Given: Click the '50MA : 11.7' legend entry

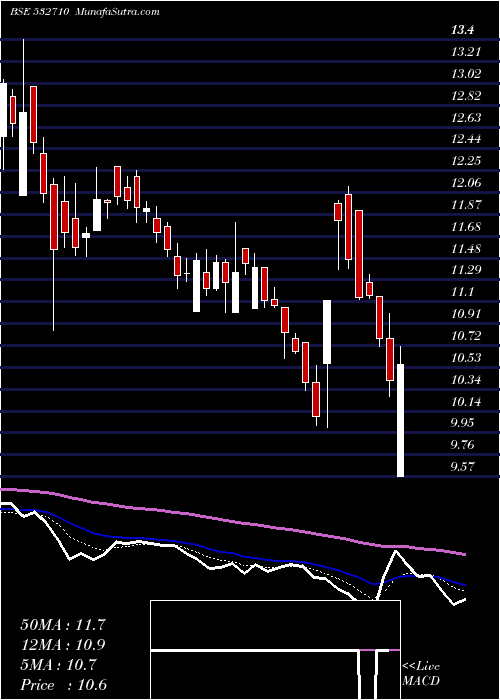Looking at the screenshot, I should (x=63, y=625).
